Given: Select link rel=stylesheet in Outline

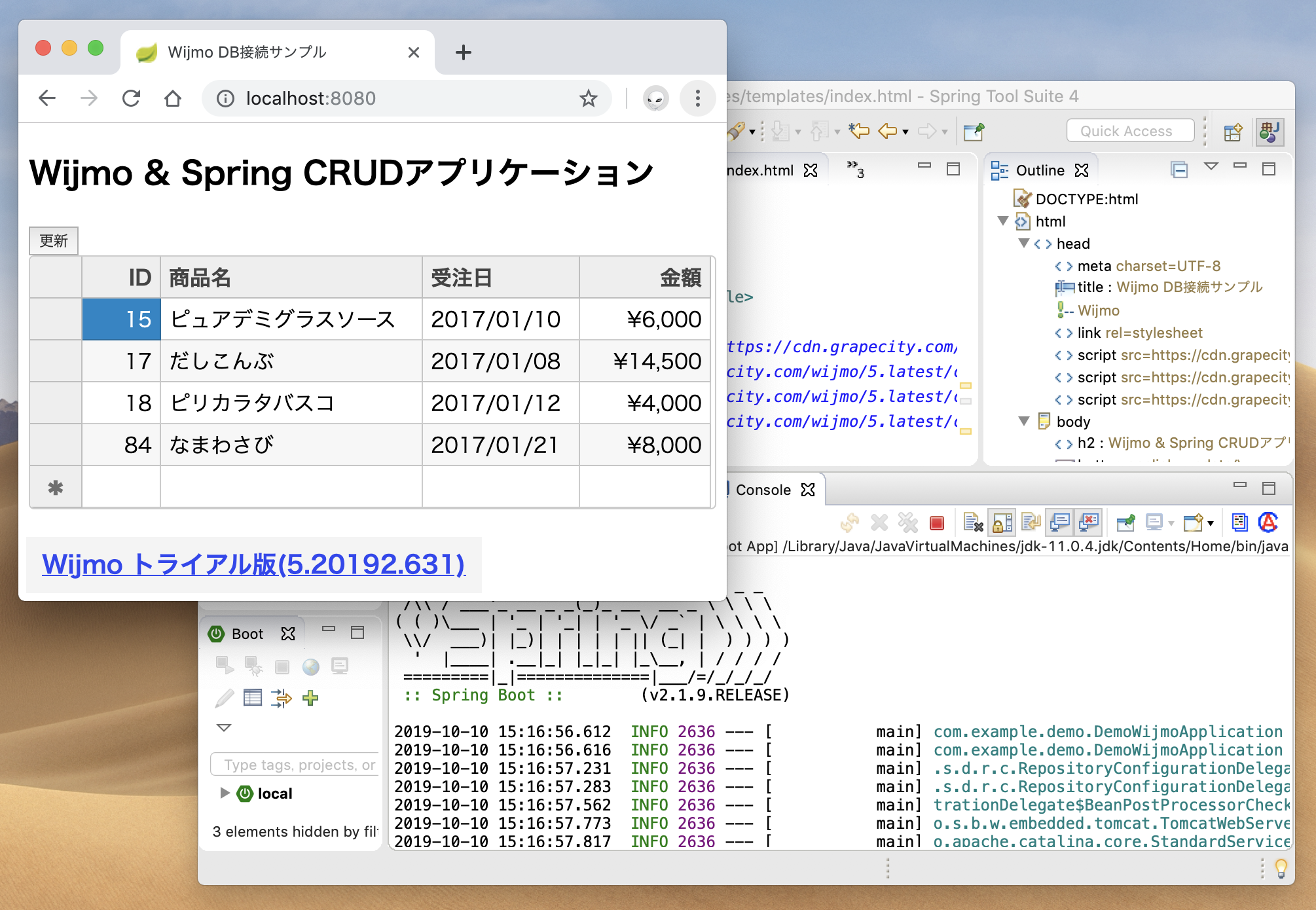Looking at the screenshot, I should point(1129,333).
